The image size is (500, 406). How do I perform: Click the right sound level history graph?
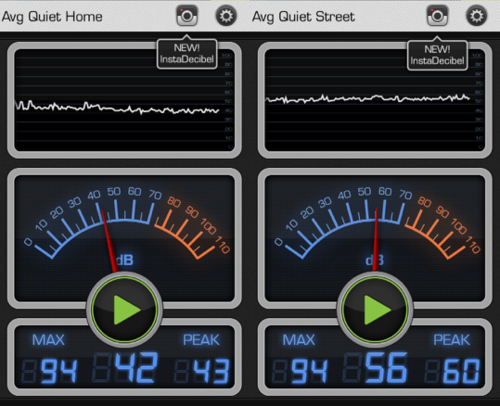(x=375, y=100)
